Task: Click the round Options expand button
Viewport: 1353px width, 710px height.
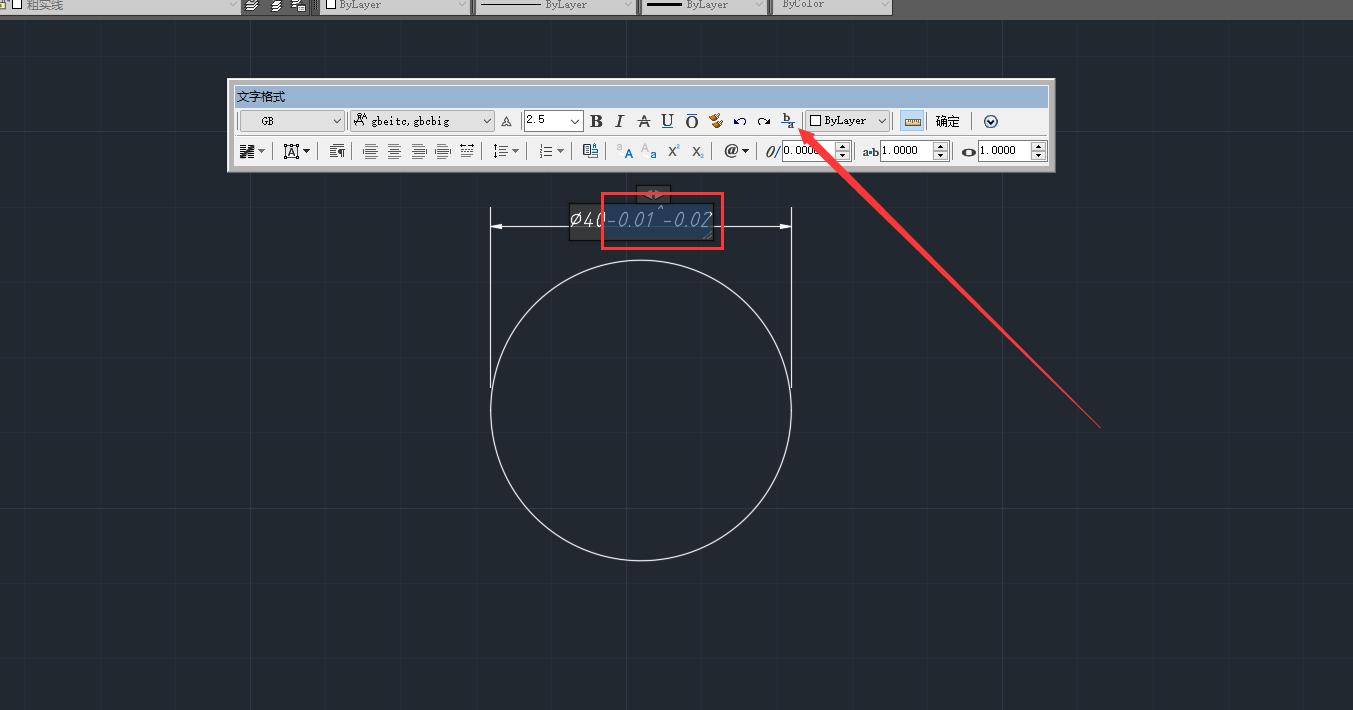Action: click(x=991, y=121)
